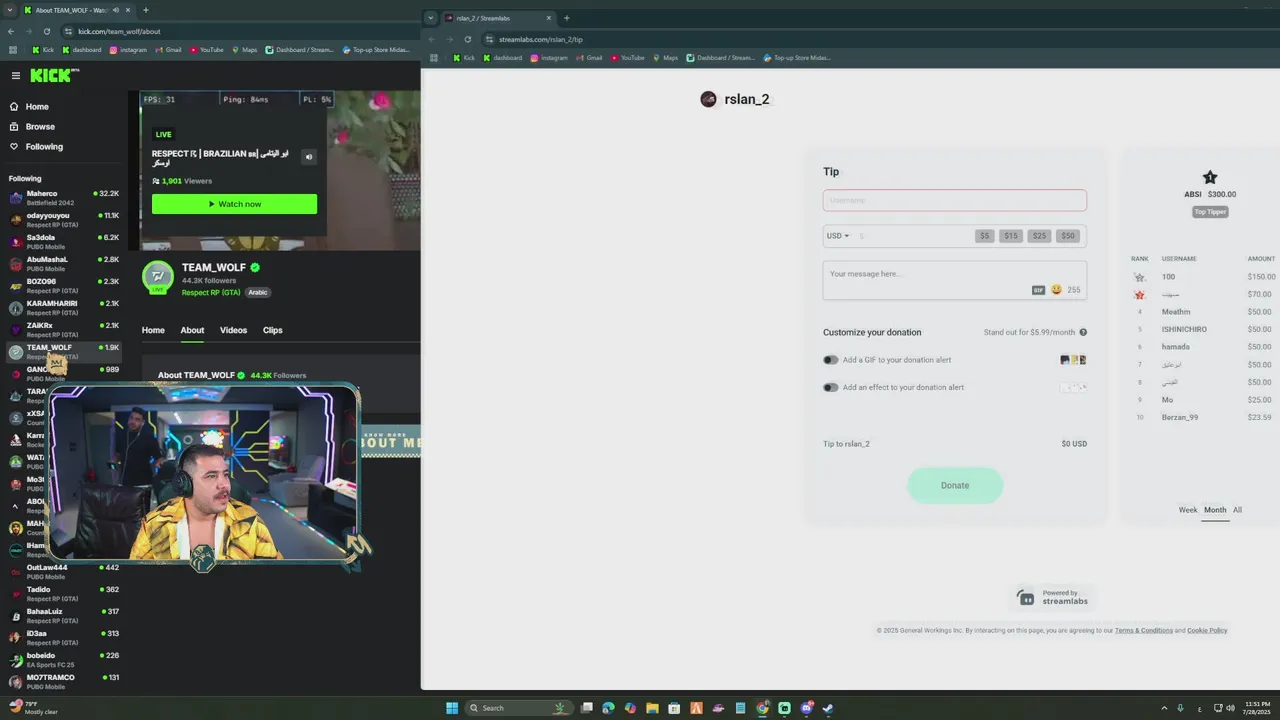The image size is (1280, 720).
Task: Switch to the Videos channel tab
Action: pyautogui.click(x=233, y=330)
